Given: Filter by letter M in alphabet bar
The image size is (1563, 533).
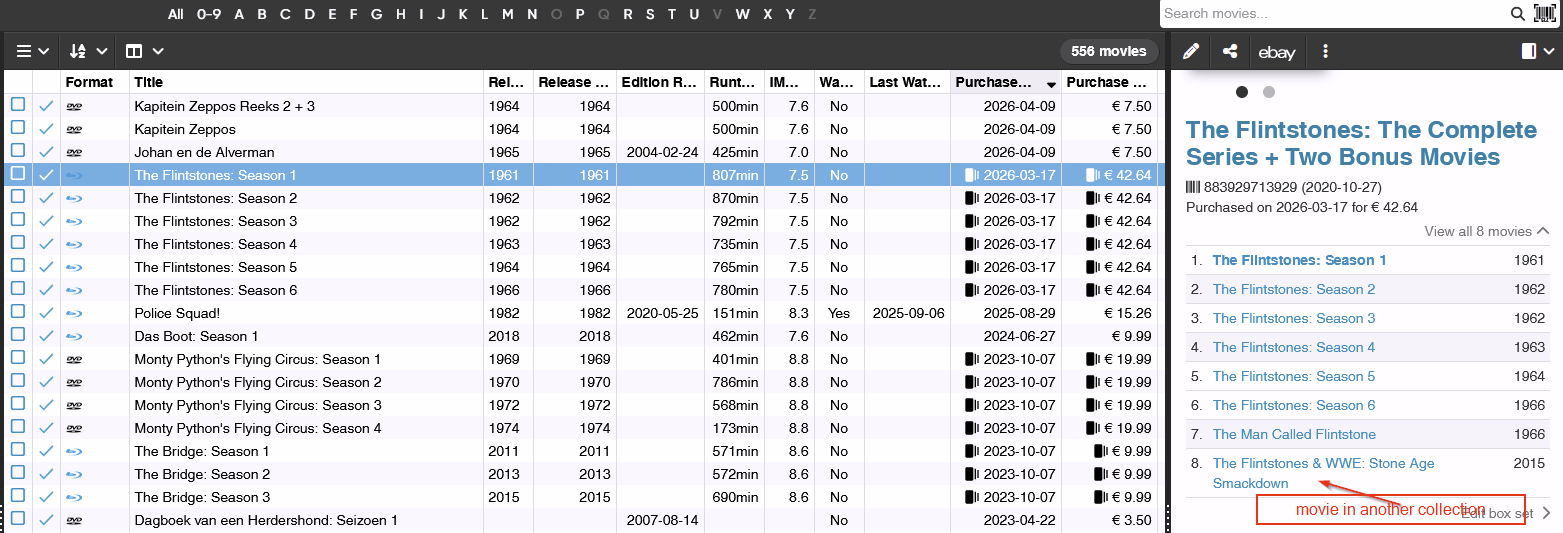Looking at the screenshot, I should (508, 14).
